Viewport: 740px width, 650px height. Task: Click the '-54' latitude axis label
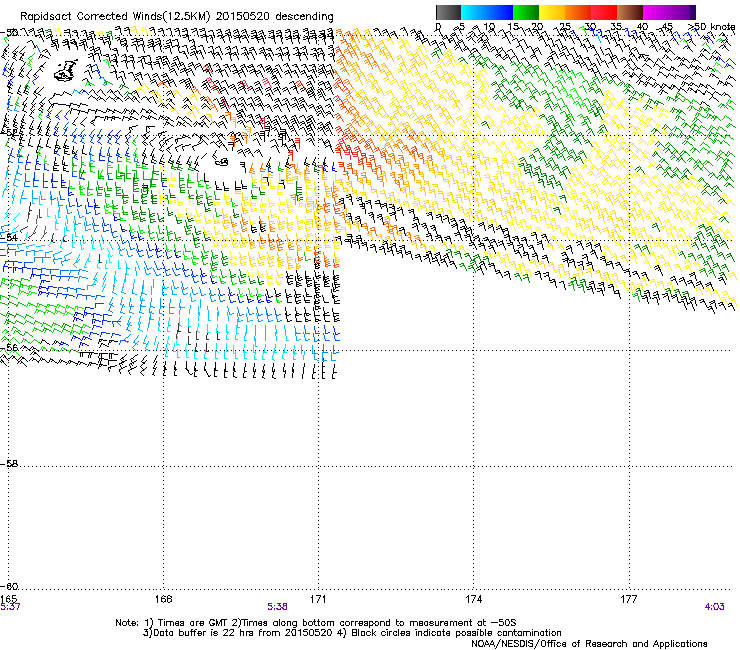tap(10, 237)
